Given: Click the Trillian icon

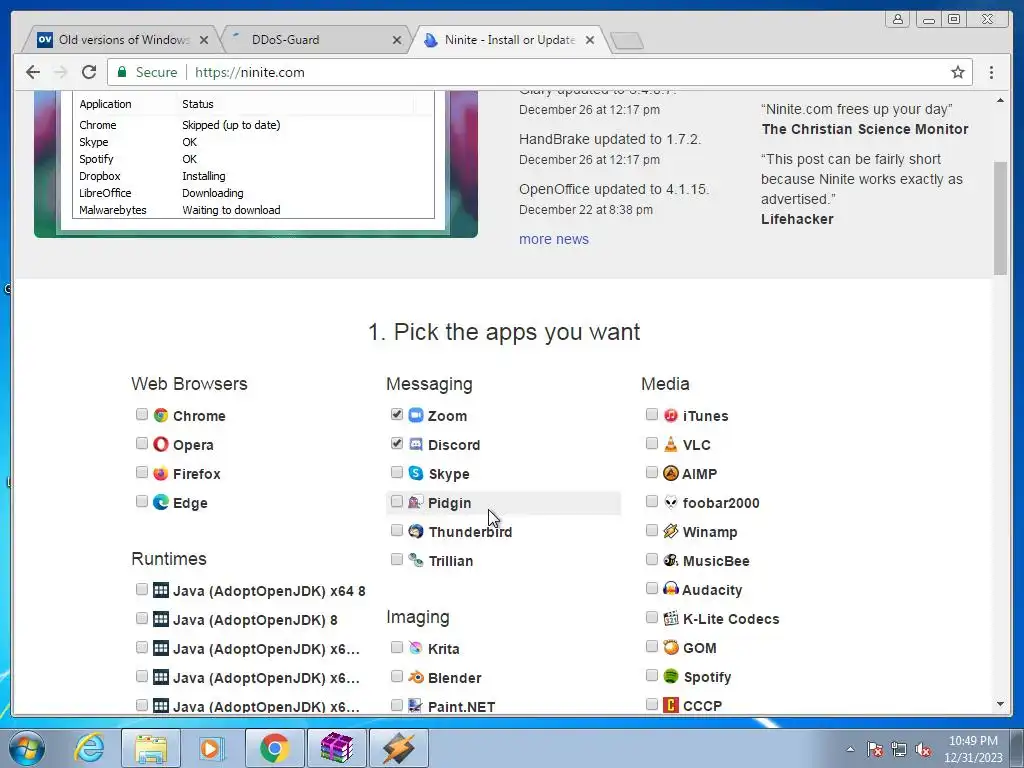Looking at the screenshot, I should (x=416, y=560).
